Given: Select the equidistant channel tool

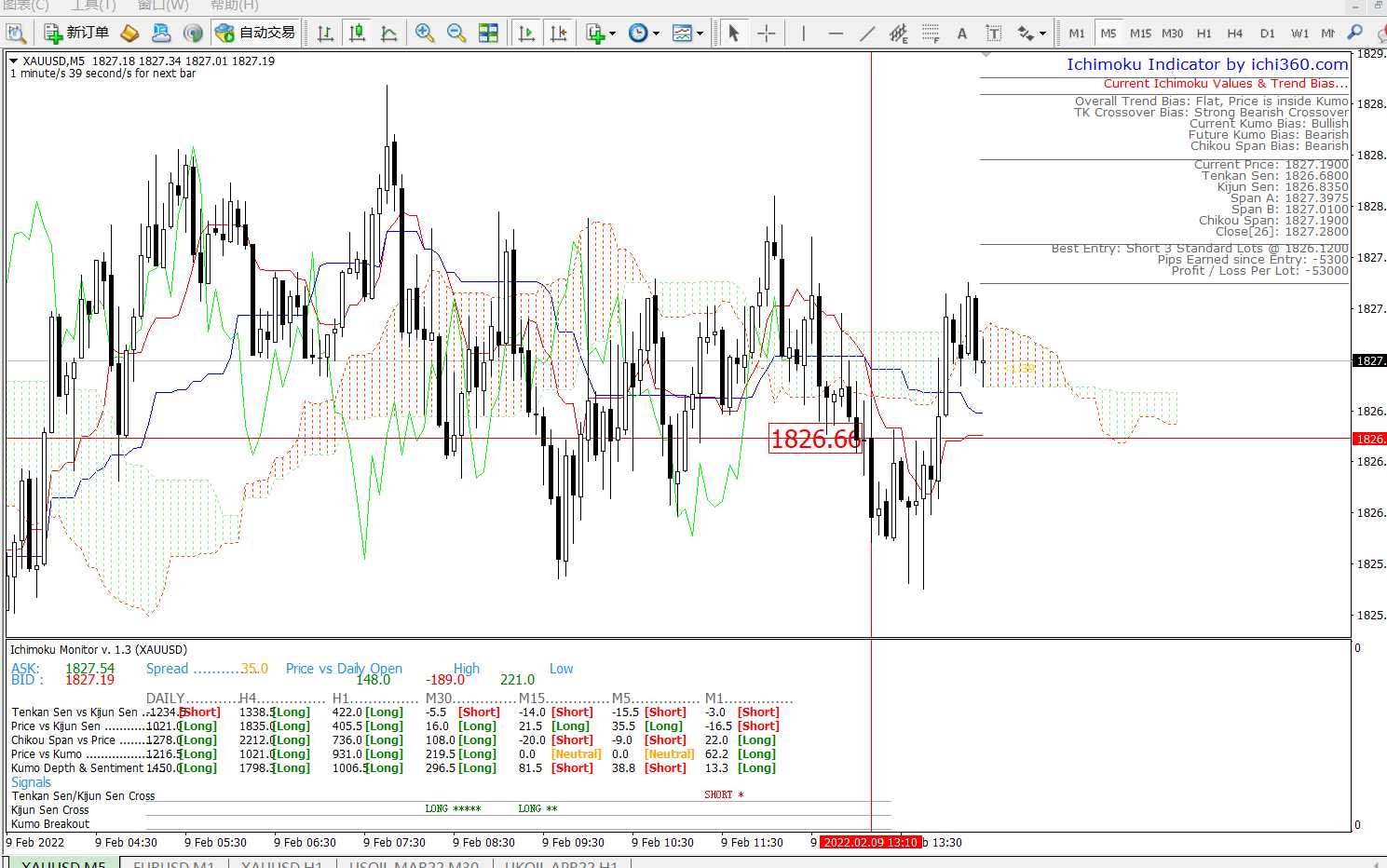Looking at the screenshot, I should coord(898,34).
